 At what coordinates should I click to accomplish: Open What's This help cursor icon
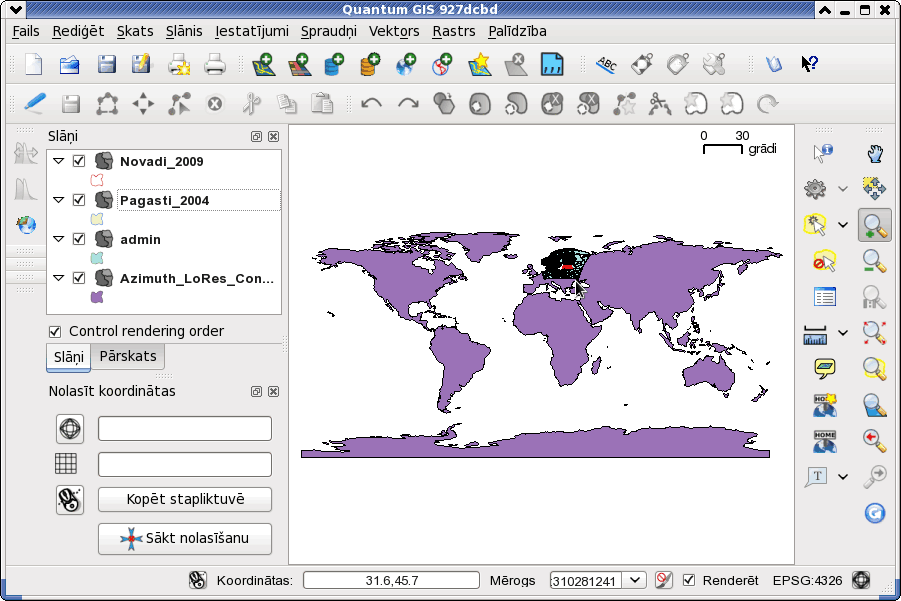809,63
